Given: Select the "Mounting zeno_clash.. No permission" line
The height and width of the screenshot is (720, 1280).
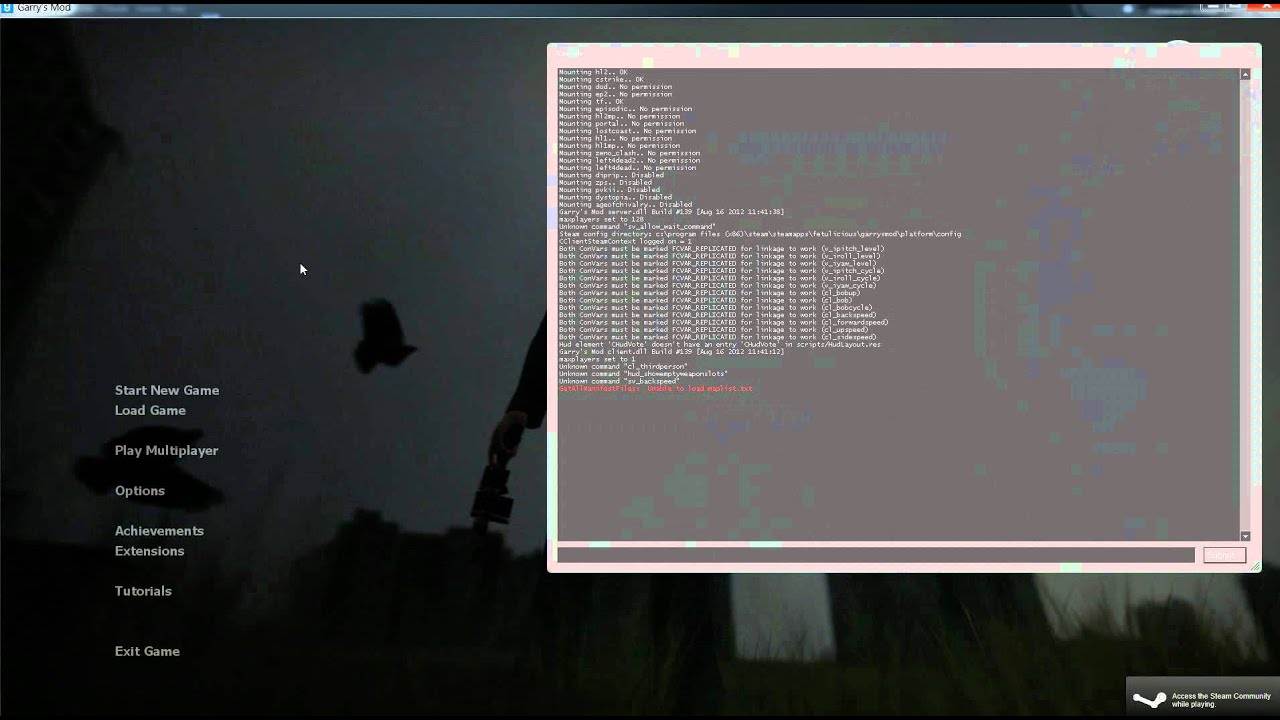Looking at the screenshot, I should coord(629,153).
